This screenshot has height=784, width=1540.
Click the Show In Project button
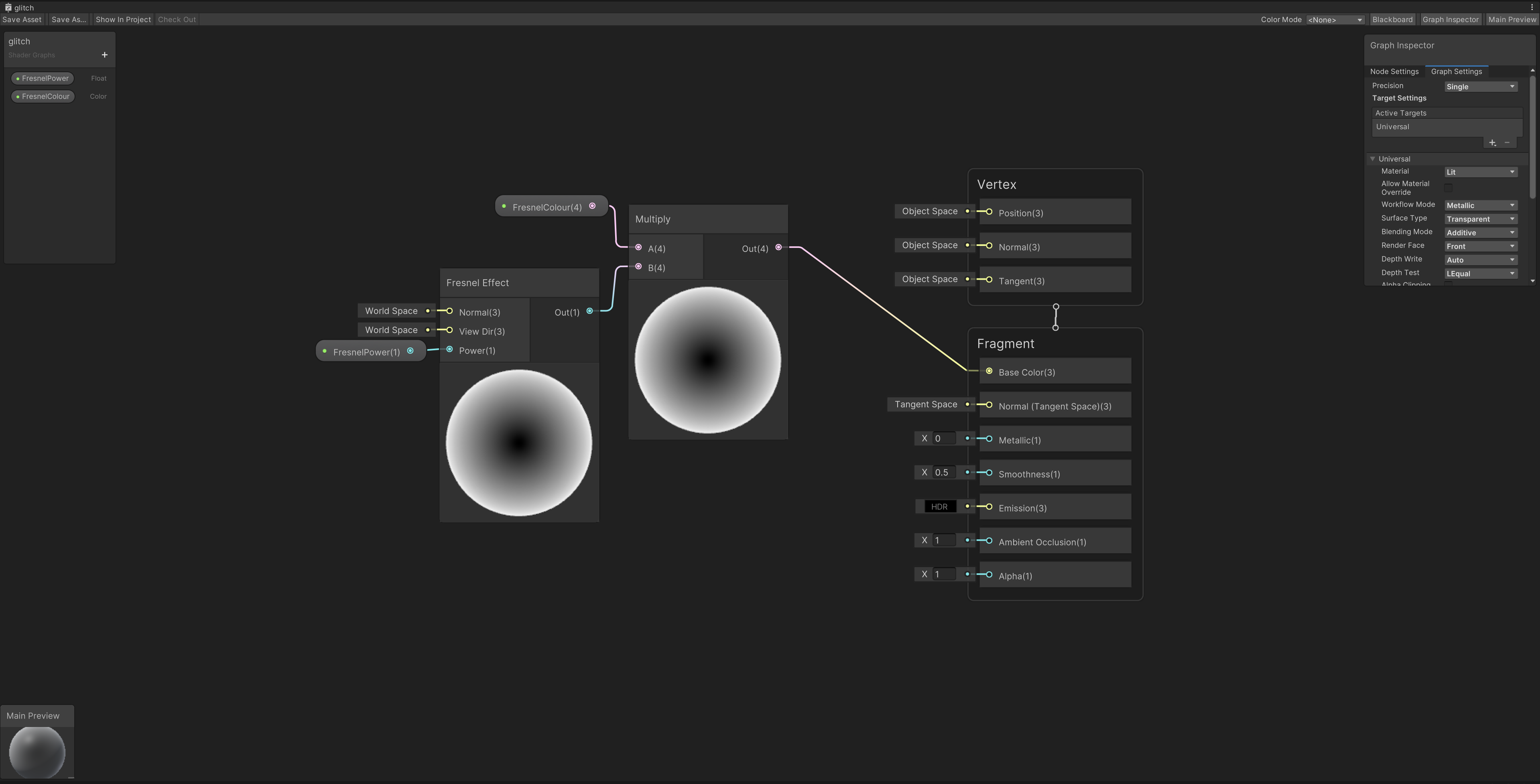(x=122, y=19)
